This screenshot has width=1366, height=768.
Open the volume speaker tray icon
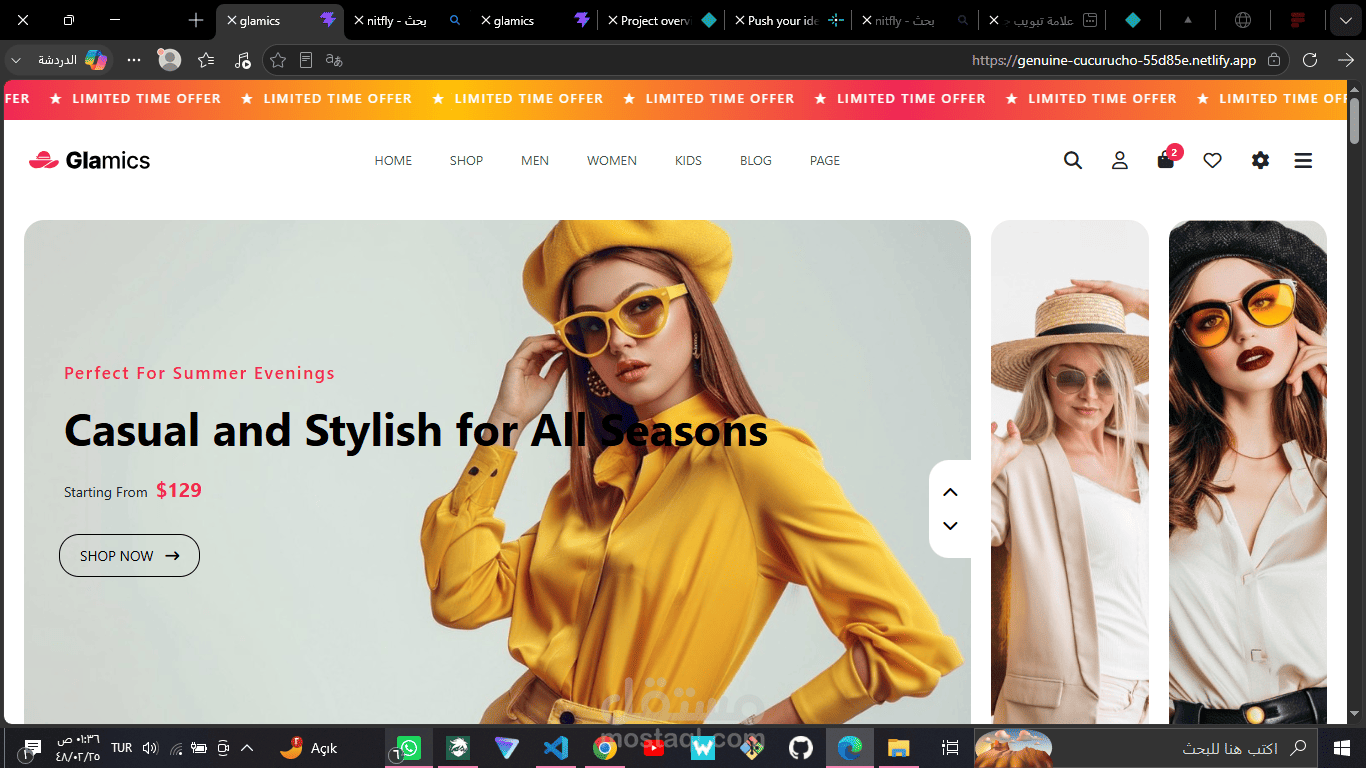coord(150,748)
